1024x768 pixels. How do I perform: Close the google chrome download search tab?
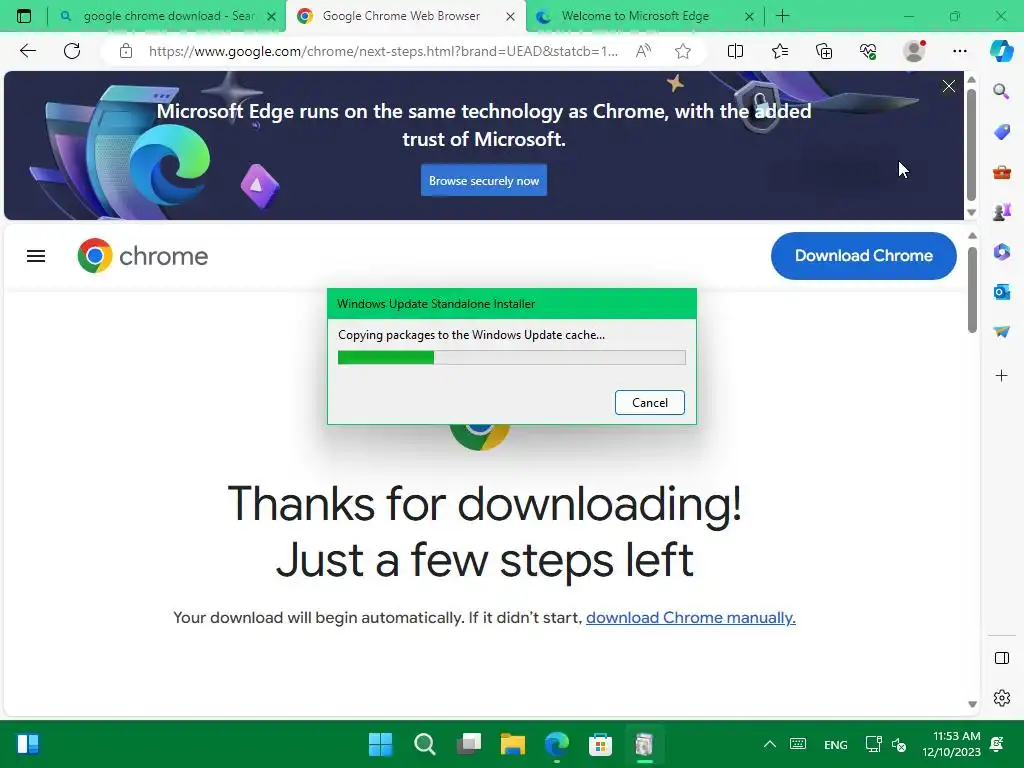point(271,16)
